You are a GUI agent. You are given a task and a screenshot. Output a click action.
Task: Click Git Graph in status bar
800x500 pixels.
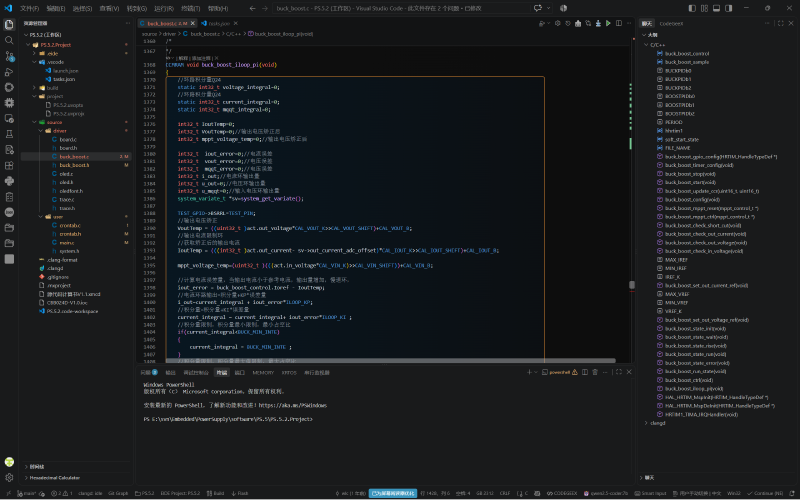click(118, 493)
